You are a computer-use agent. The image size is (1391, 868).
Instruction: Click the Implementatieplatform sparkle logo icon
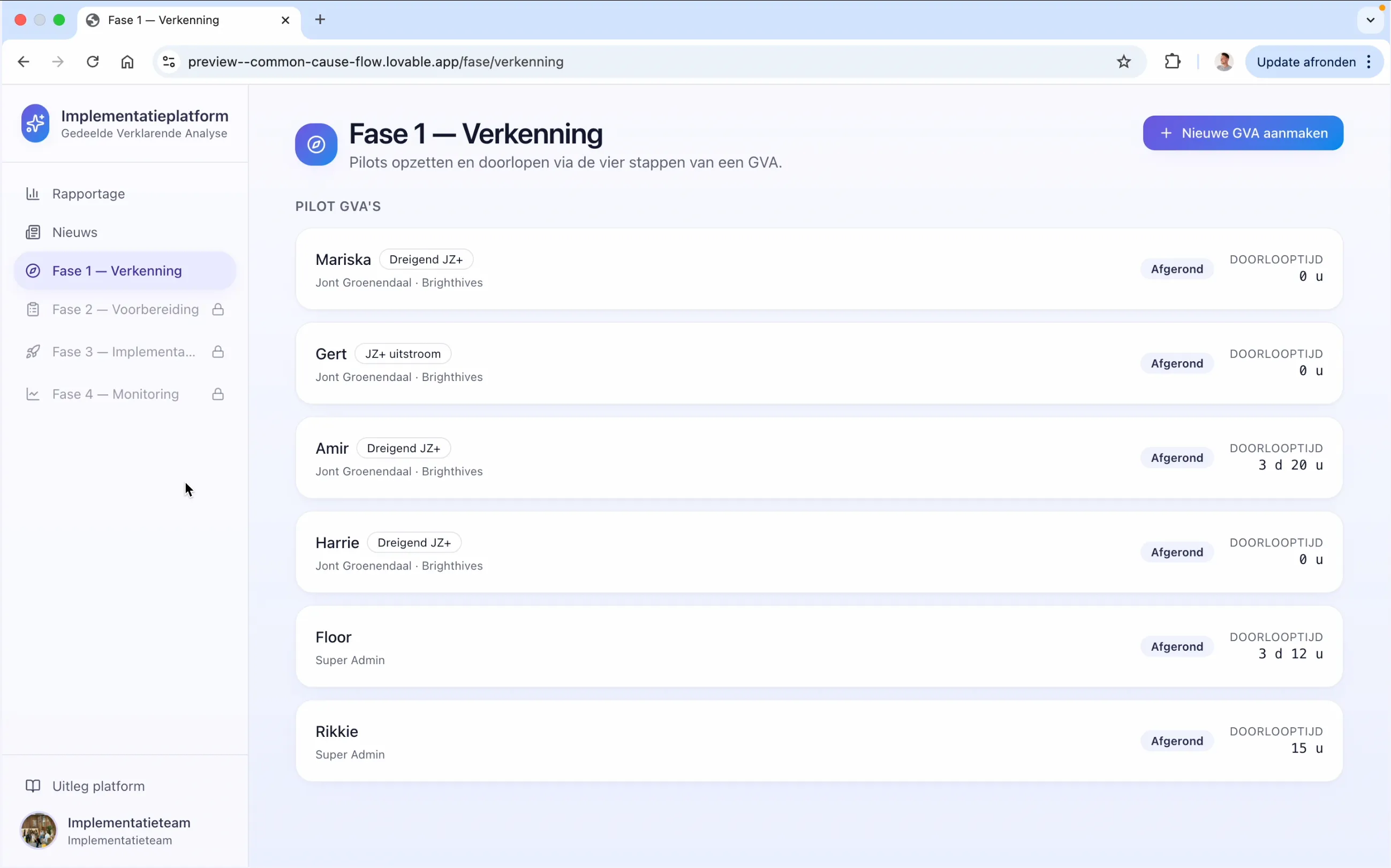click(x=35, y=124)
